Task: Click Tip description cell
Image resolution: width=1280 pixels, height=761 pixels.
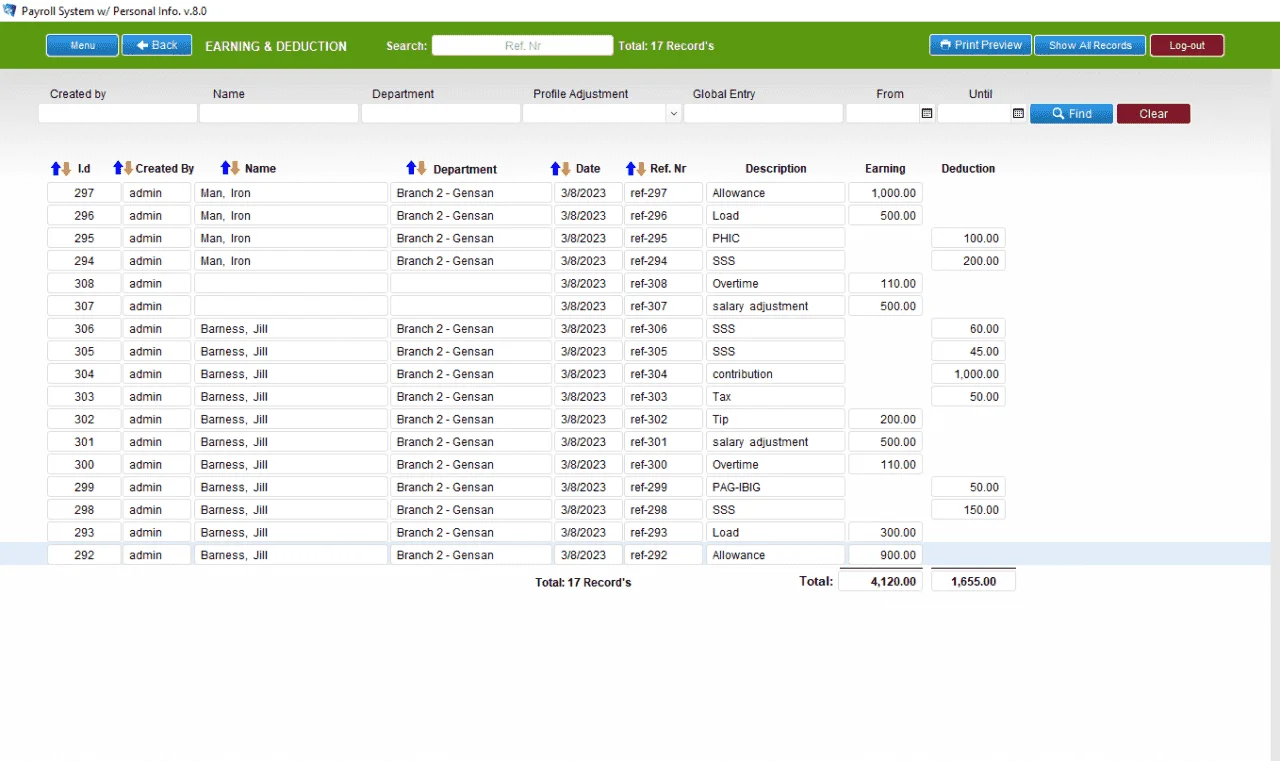Action: click(775, 419)
